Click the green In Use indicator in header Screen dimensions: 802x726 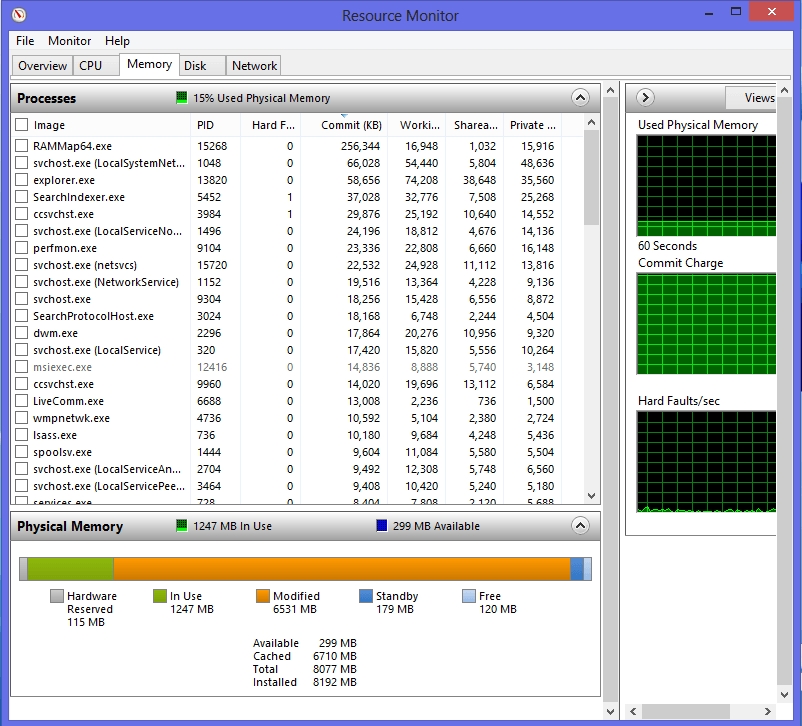[x=182, y=525]
